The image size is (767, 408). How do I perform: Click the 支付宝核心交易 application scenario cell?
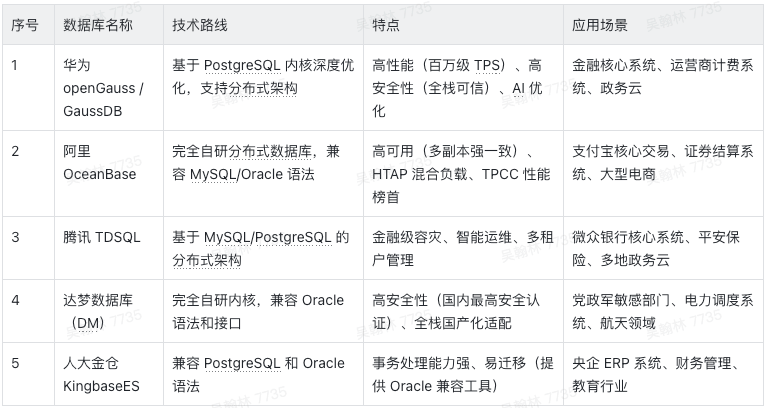pyautogui.click(x=663, y=163)
